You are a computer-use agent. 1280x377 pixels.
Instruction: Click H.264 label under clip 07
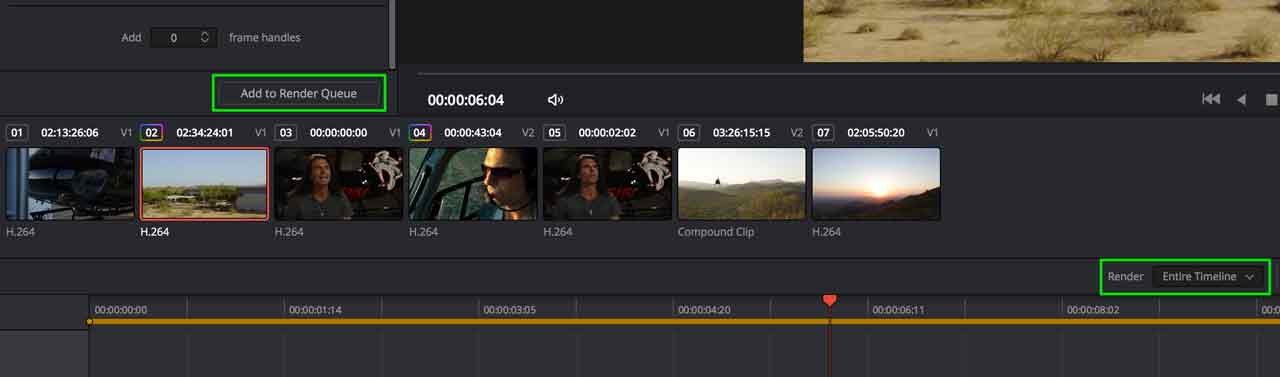826,232
